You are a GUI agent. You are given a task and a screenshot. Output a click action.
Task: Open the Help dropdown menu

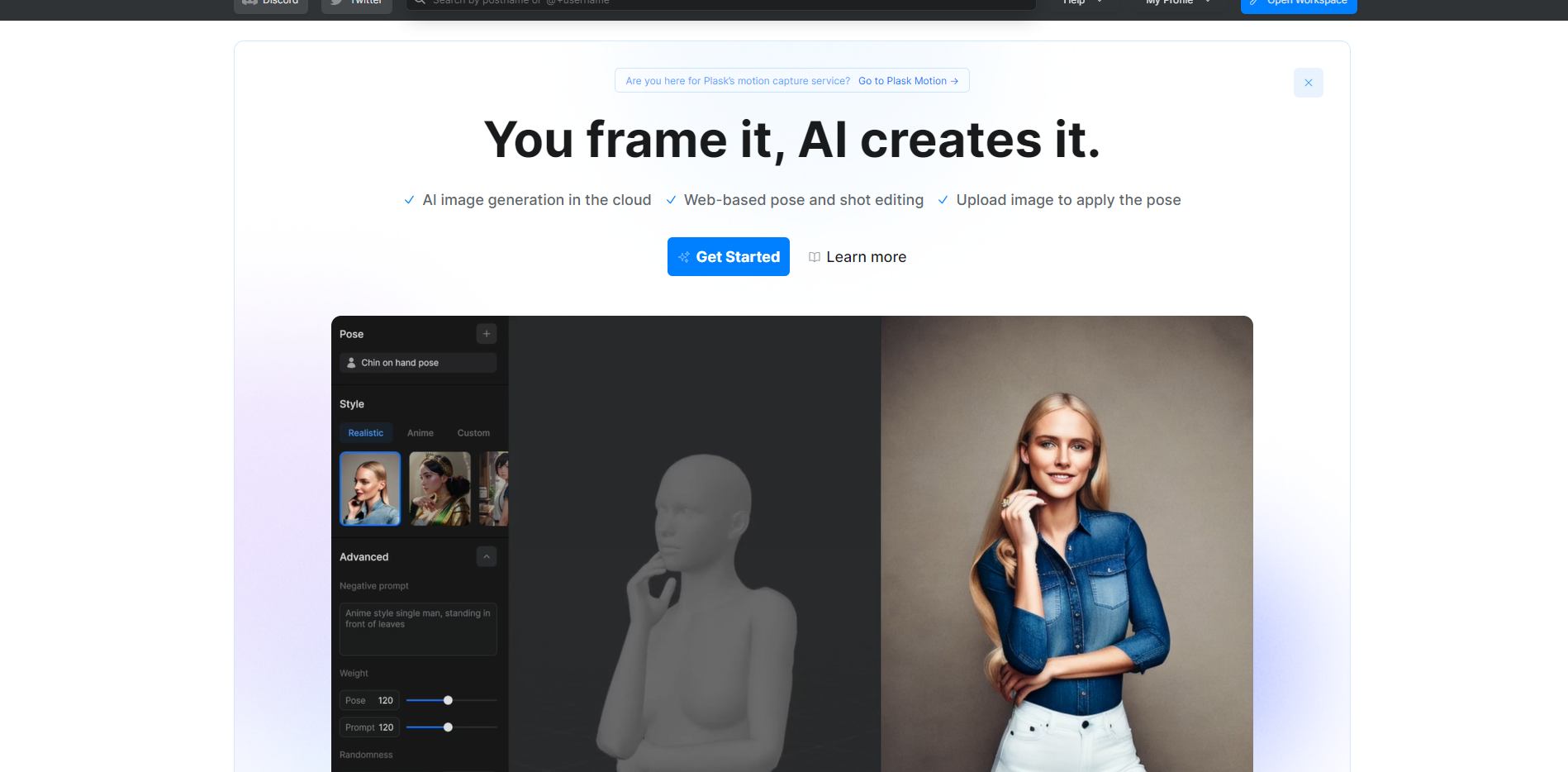pos(1082,3)
